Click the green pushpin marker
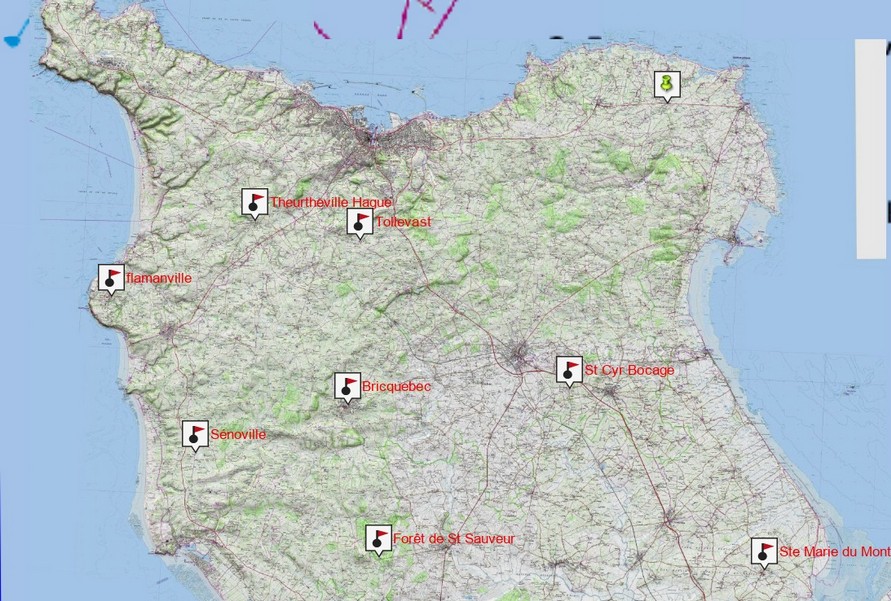891x601 pixels. [666, 85]
